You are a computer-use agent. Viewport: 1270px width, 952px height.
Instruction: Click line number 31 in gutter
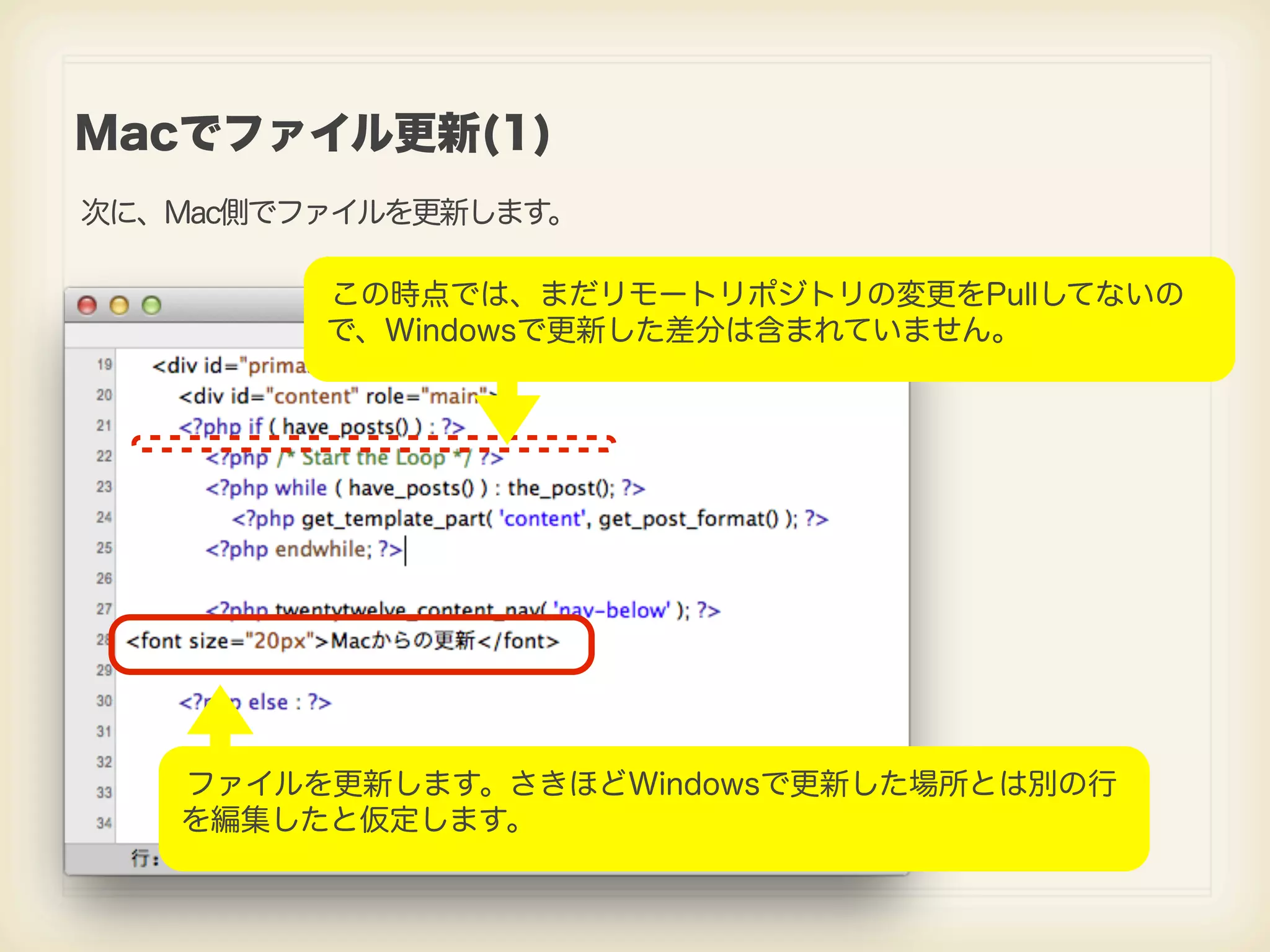pos(104,732)
